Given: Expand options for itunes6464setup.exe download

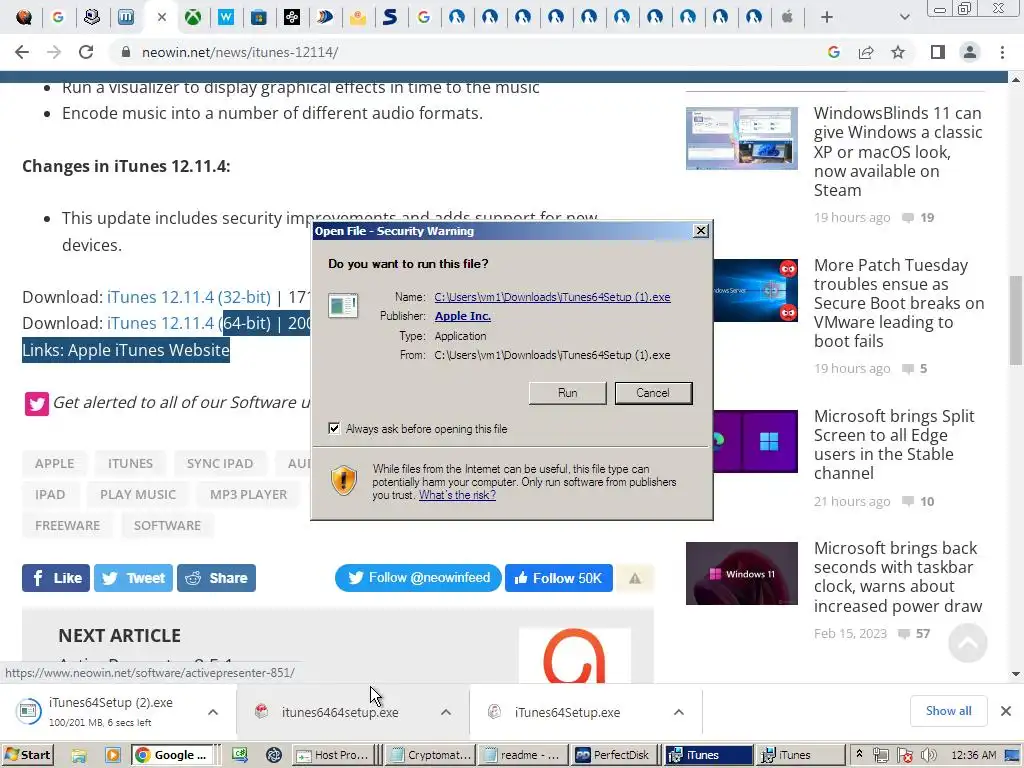Looking at the screenshot, I should pyautogui.click(x=446, y=712).
